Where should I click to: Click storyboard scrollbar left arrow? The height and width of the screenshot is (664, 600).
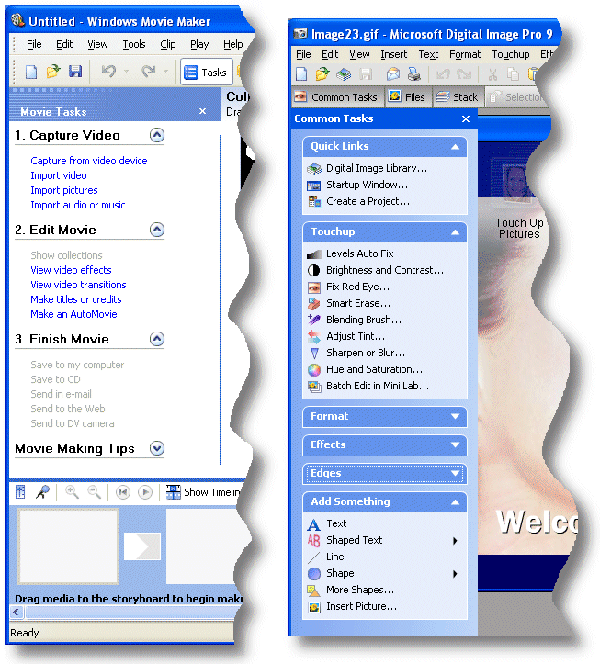tap(16, 612)
